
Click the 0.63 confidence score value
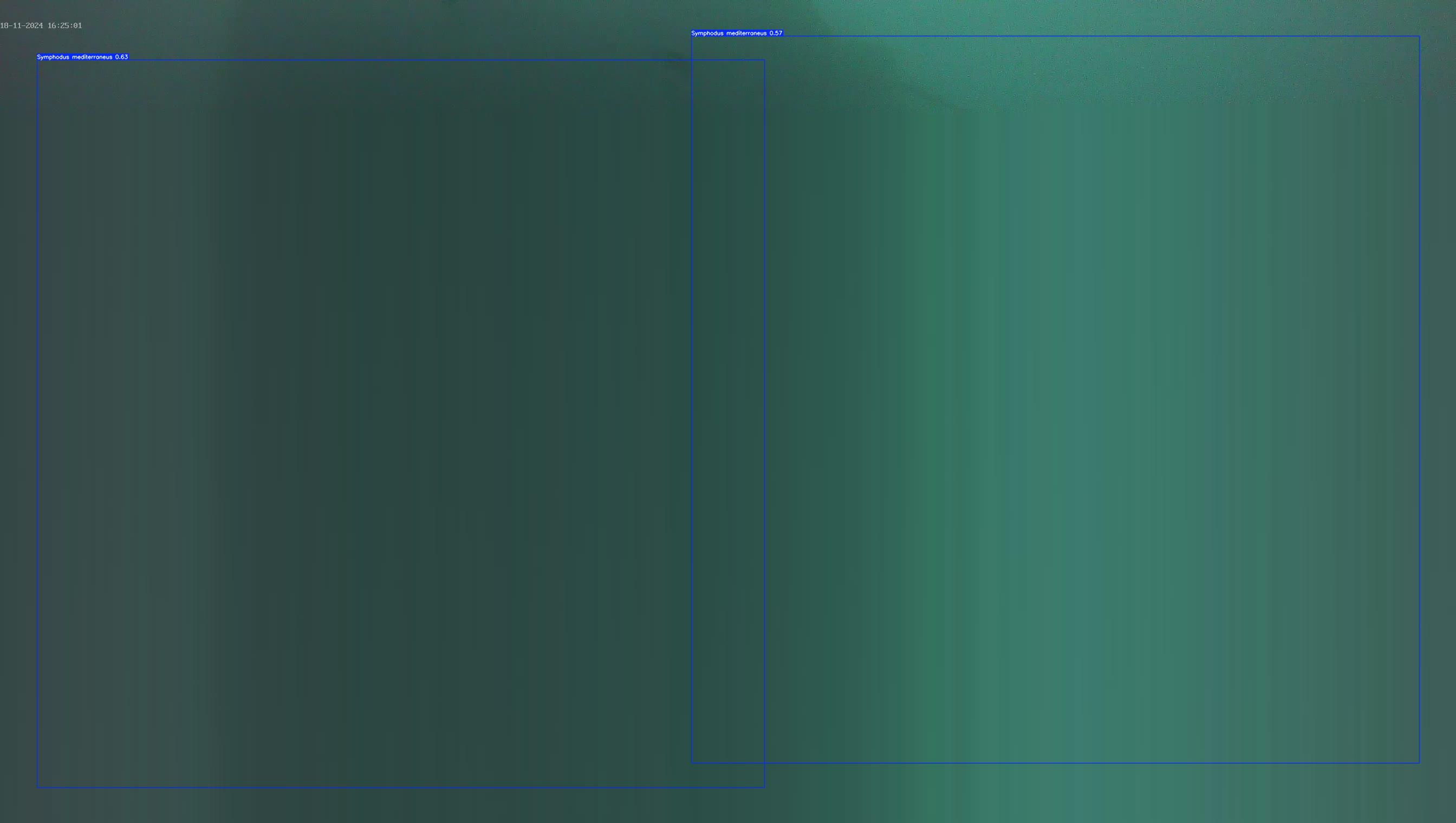[121, 57]
